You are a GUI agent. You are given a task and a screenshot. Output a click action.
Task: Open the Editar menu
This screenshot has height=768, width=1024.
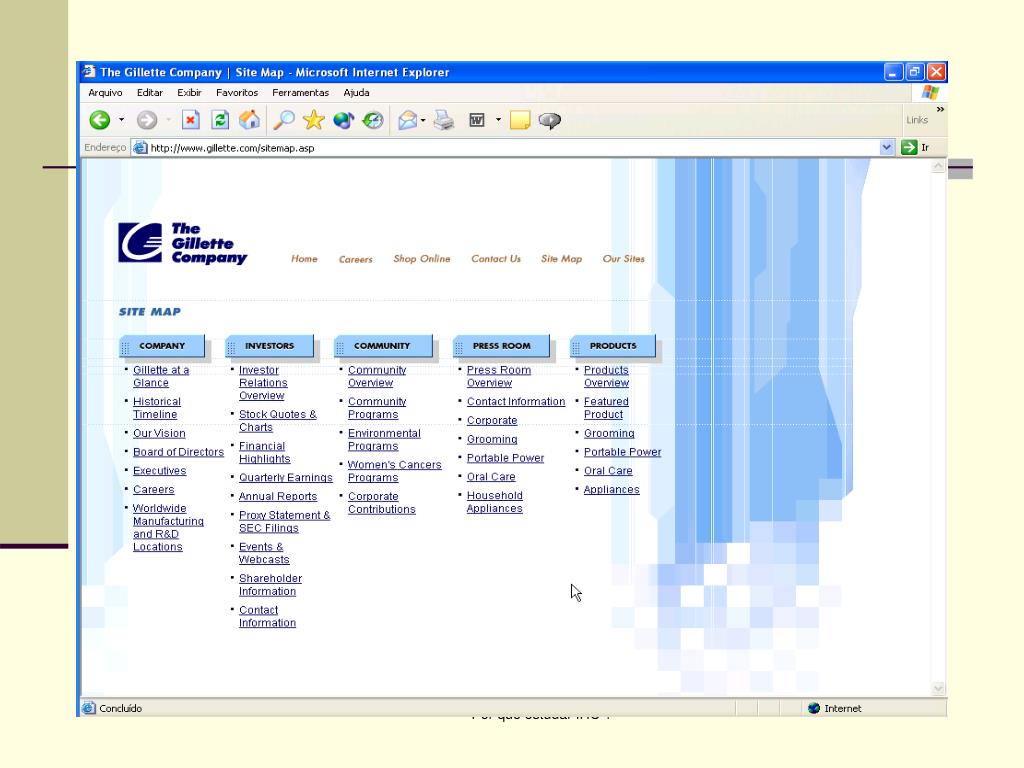click(x=150, y=93)
